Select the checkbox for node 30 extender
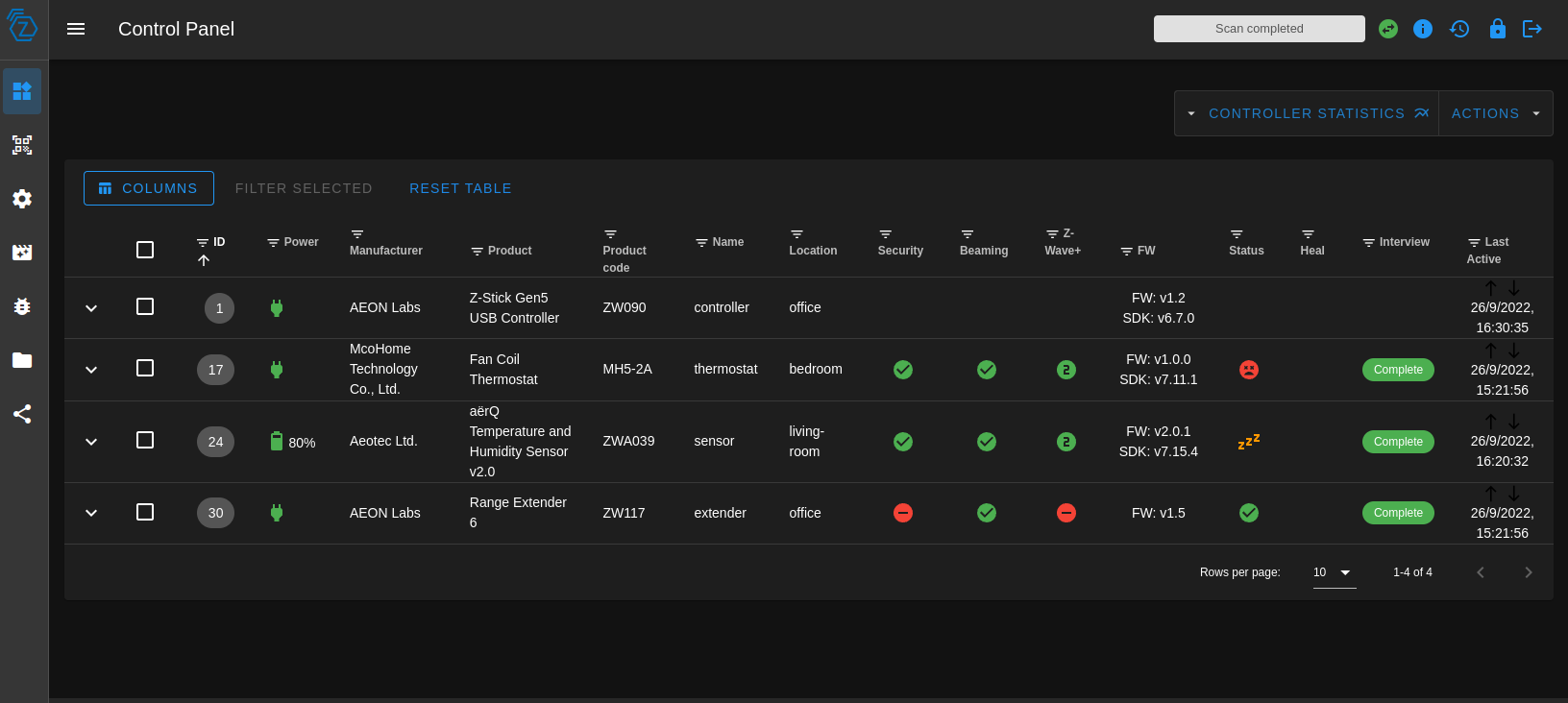 point(145,512)
